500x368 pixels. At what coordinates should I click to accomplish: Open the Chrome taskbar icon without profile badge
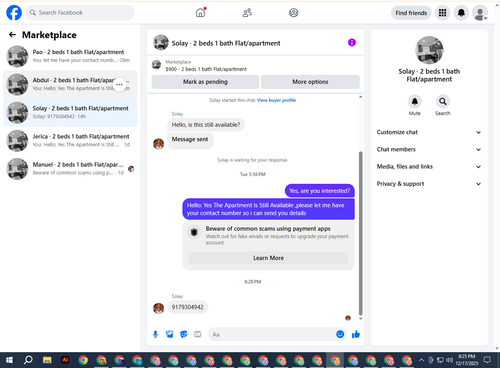[83, 360]
